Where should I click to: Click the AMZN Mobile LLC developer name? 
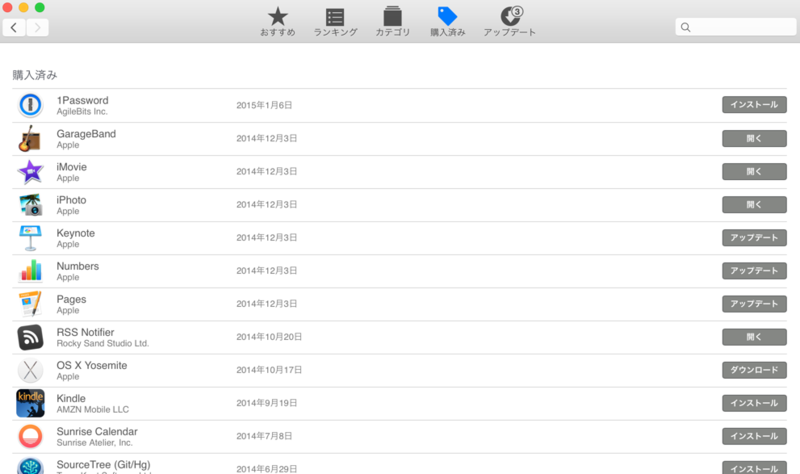coord(92,410)
